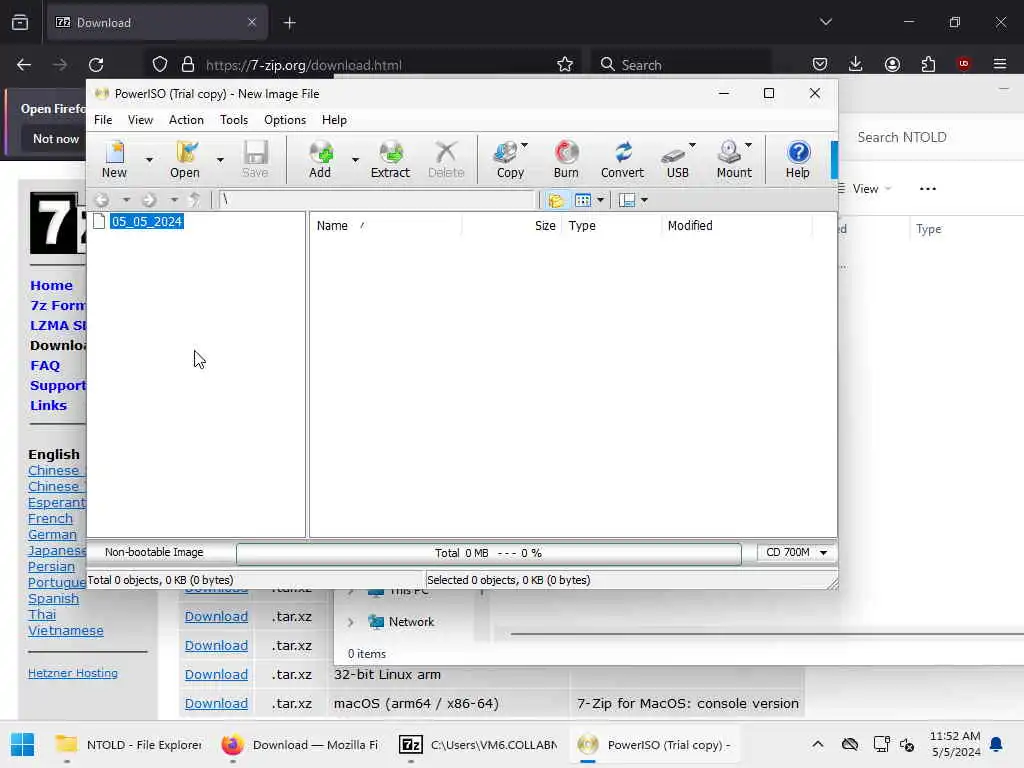Click Not now in Firefox prompt
The height and width of the screenshot is (768, 1024).
click(x=56, y=138)
